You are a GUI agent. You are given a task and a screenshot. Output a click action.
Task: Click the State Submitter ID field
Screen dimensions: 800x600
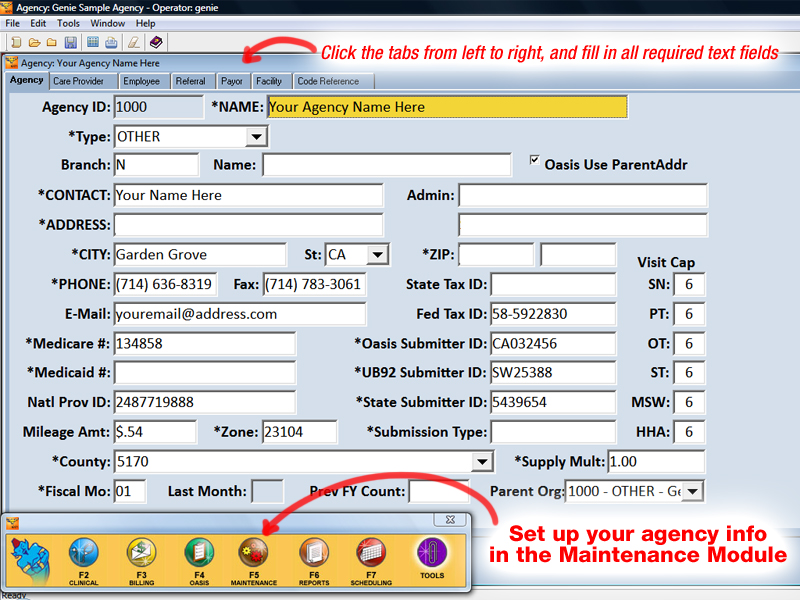(x=553, y=402)
